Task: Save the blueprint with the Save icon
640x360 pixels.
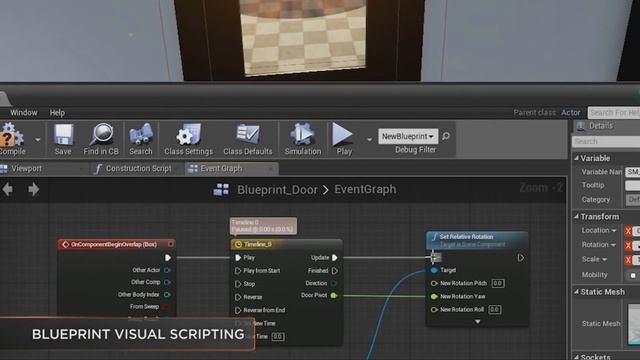Action: coord(63,139)
